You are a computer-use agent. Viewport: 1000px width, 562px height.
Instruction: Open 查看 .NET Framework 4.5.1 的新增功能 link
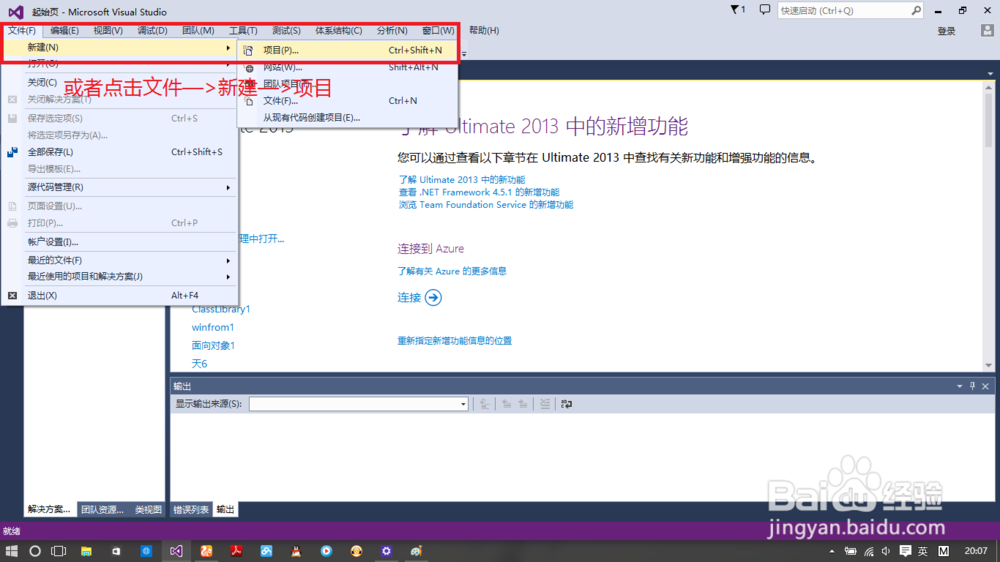click(x=479, y=192)
